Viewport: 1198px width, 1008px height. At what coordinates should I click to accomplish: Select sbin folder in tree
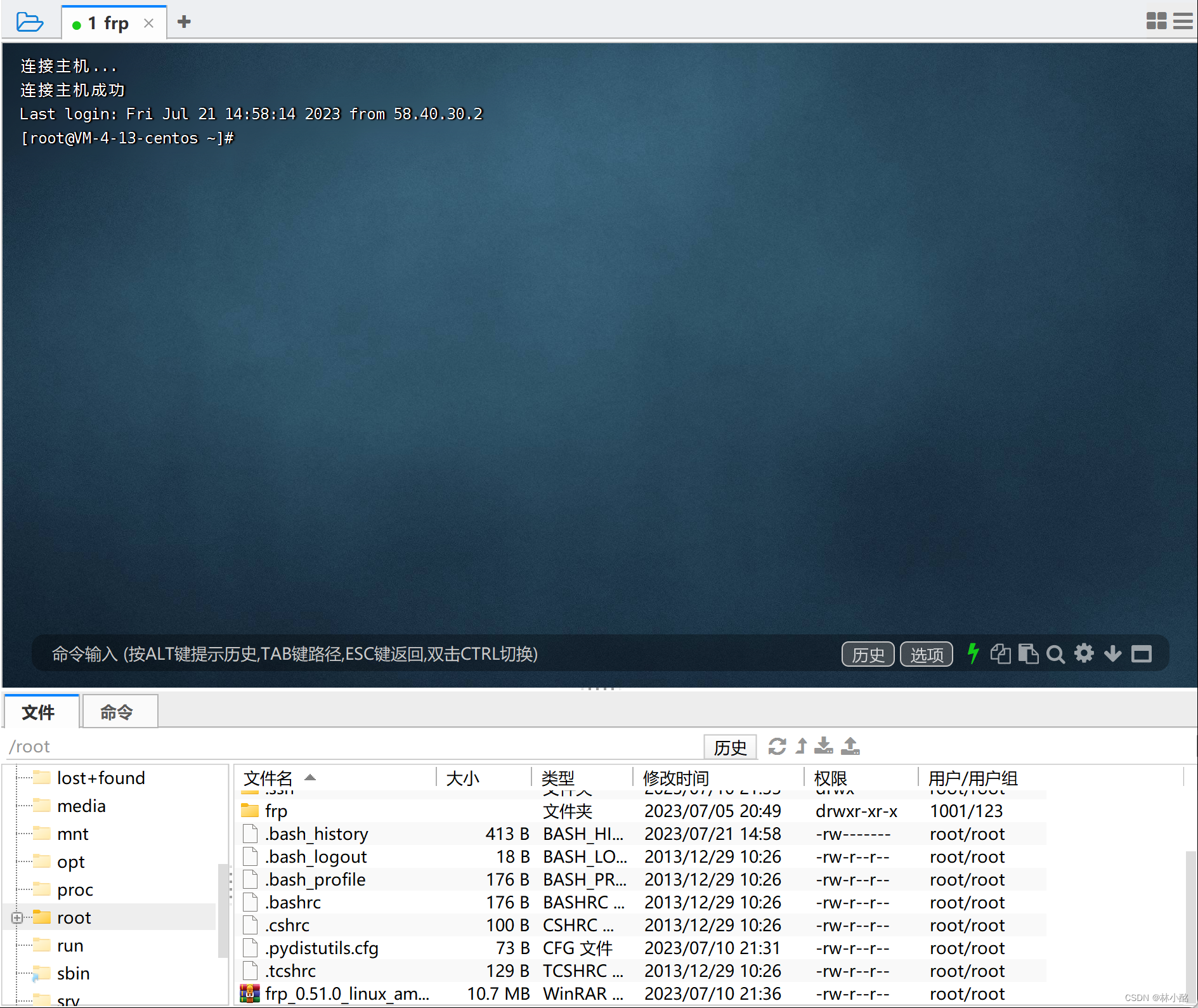click(x=73, y=973)
